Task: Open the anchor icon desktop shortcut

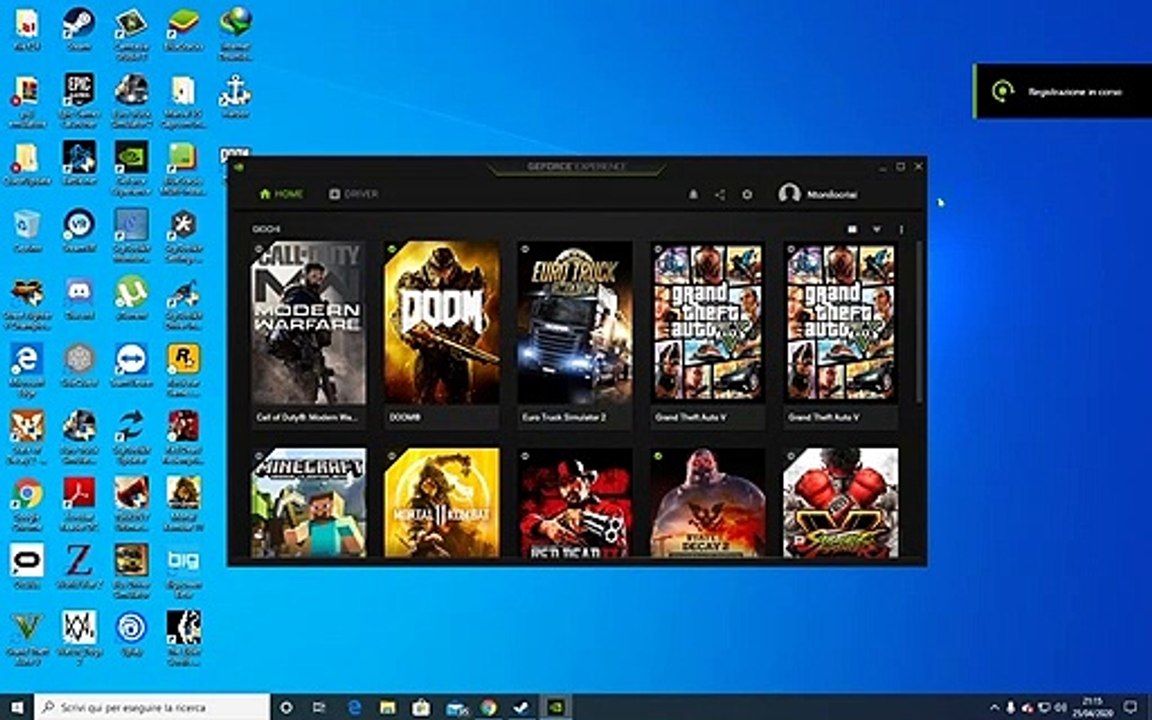Action: click(235, 97)
